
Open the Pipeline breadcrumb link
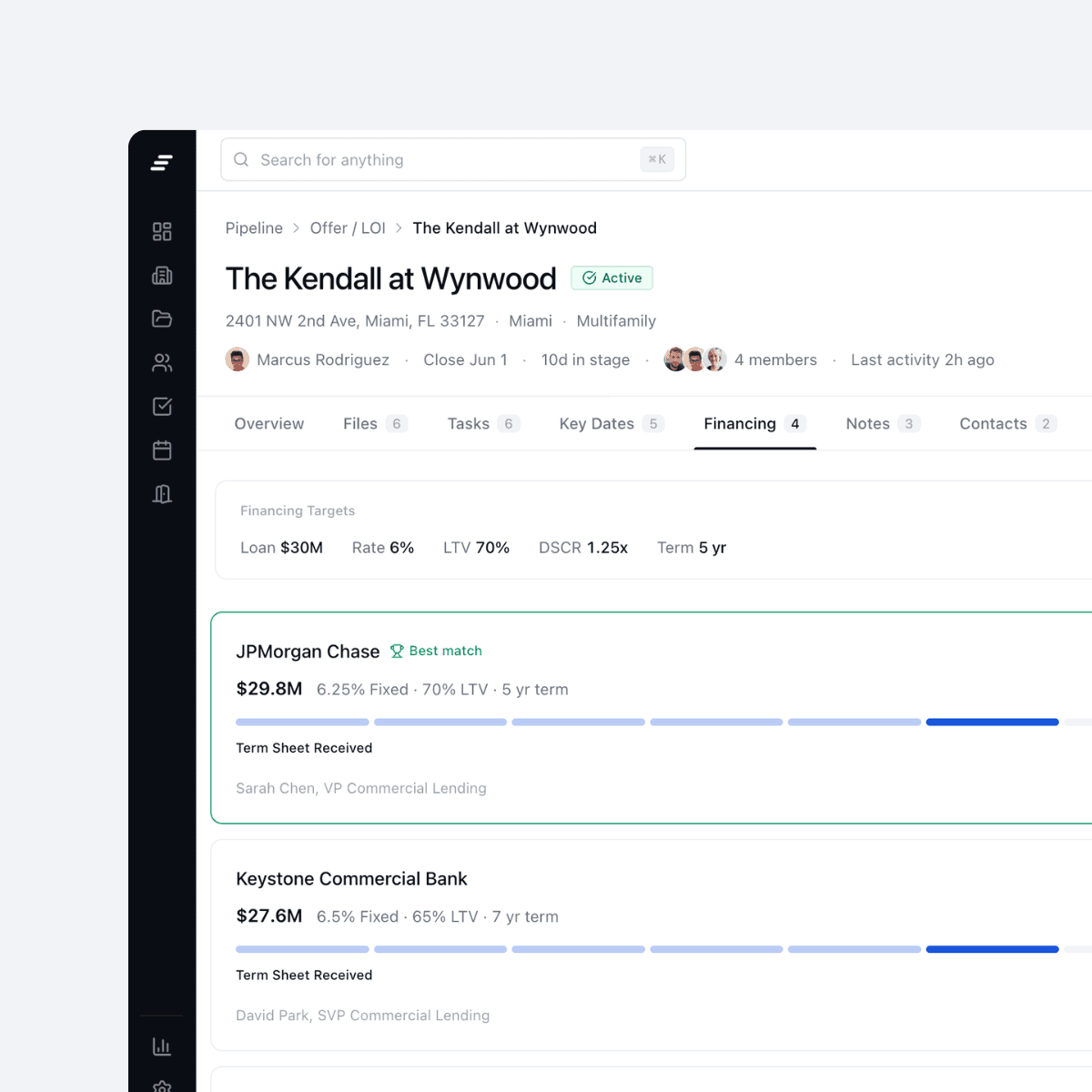[x=254, y=227]
